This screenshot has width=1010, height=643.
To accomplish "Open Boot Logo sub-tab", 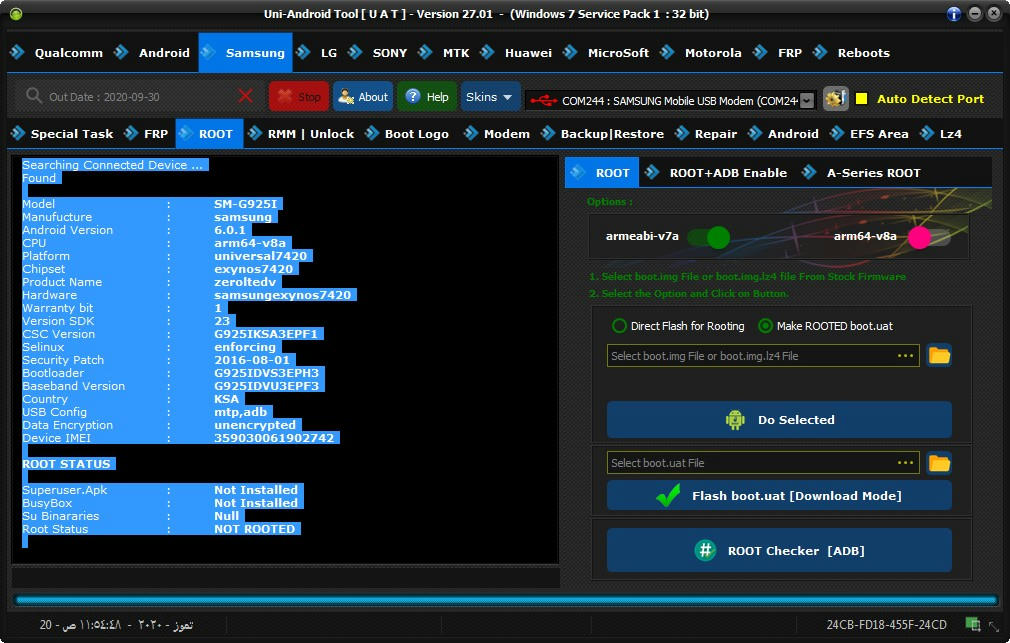I will pyautogui.click(x=407, y=134).
